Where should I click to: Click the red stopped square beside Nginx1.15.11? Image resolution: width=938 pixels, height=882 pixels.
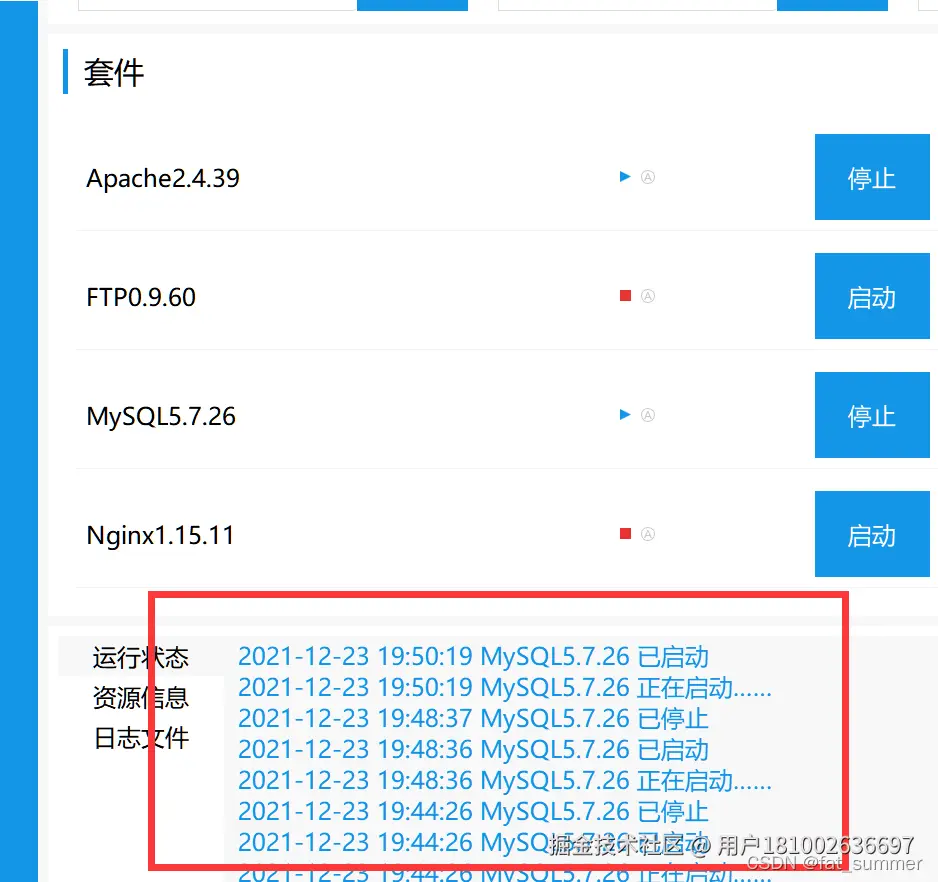pos(625,534)
